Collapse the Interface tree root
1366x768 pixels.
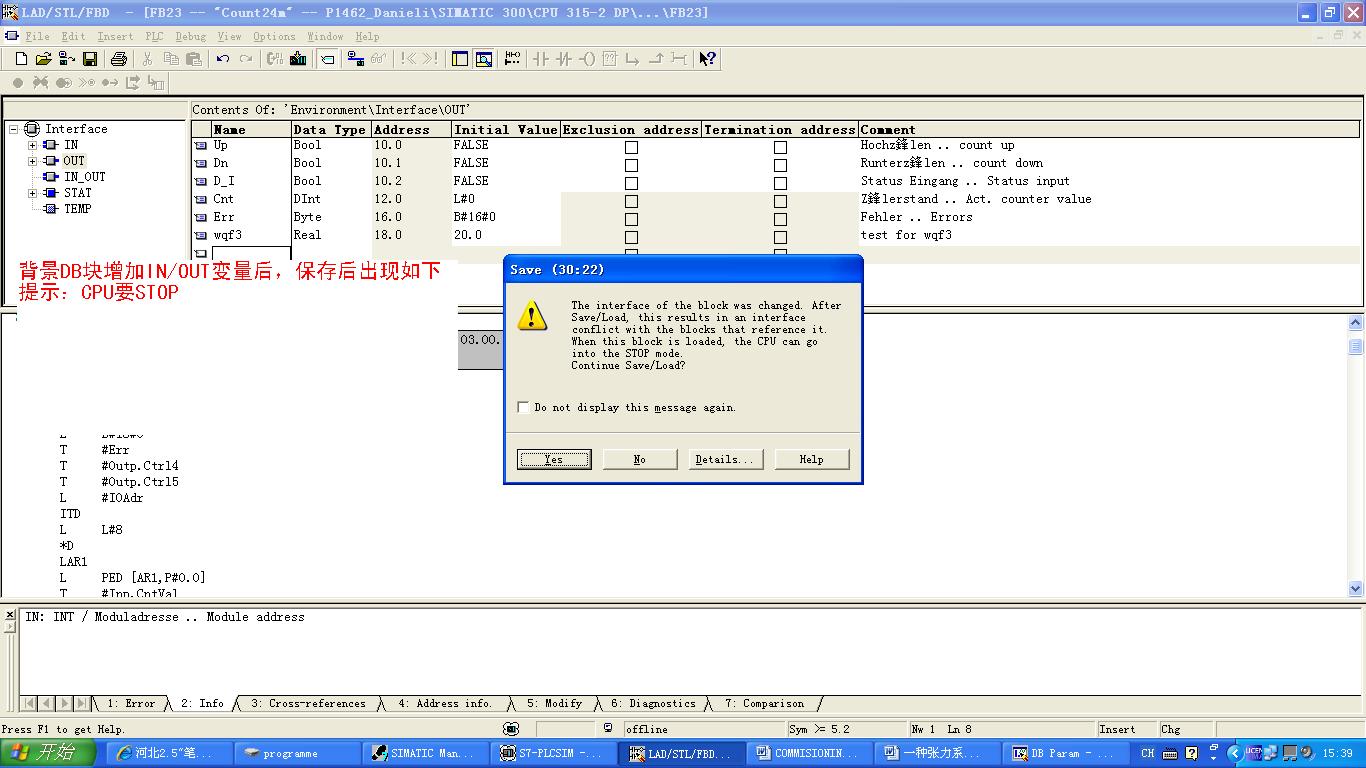(14, 129)
